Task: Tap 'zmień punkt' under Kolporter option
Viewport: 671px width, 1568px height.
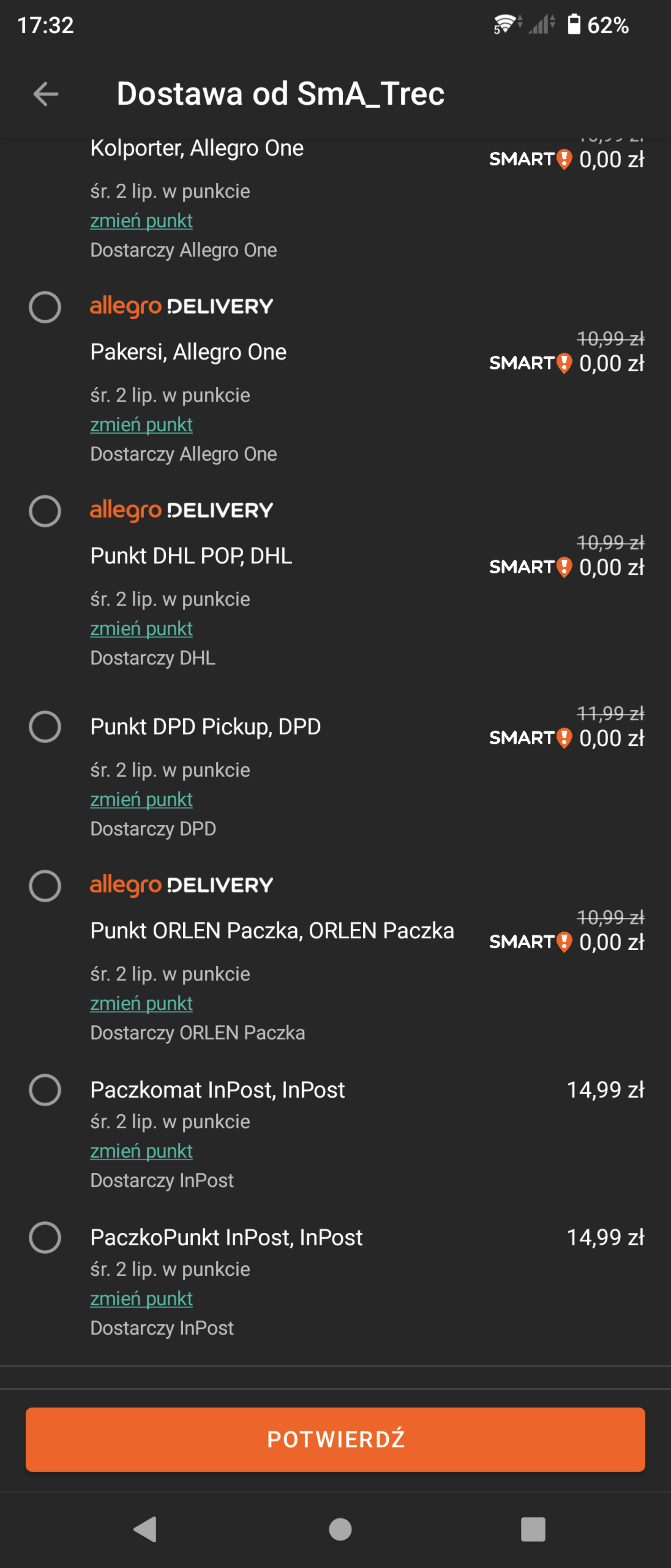Action: coord(141,220)
